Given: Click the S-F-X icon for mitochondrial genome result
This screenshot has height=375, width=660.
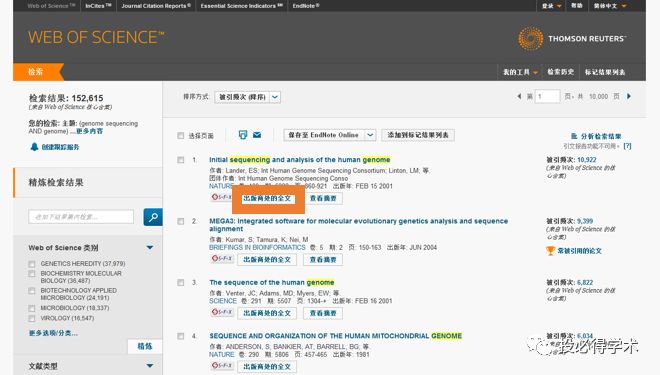Looking at the screenshot, I should [x=222, y=365].
